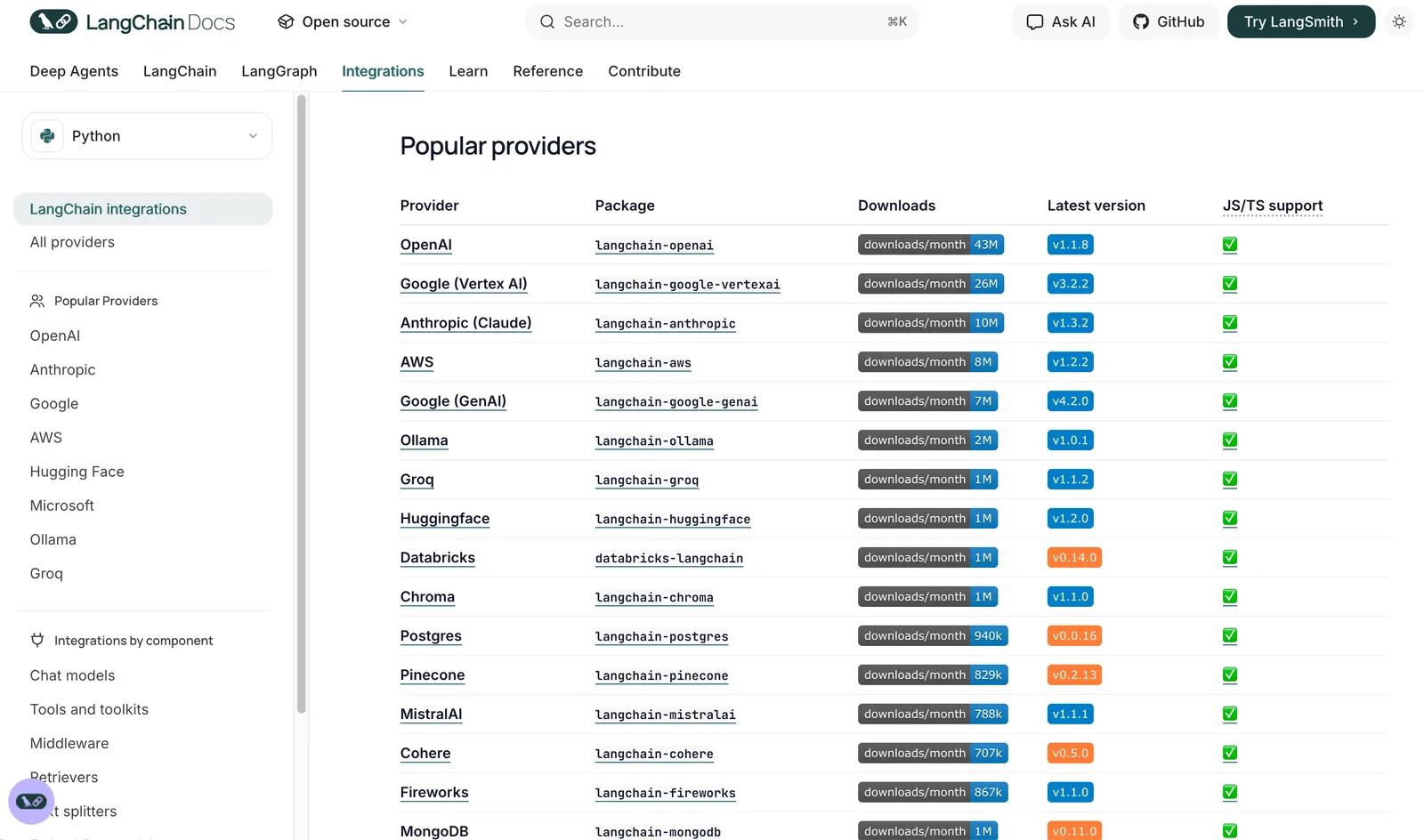
Task: Click the downloads/month 8M AWS badge
Action: click(927, 362)
